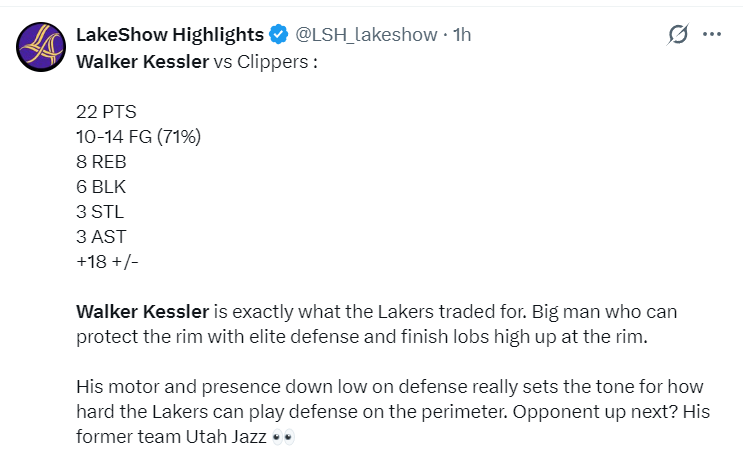This screenshot has height=452, width=743.
Task: Click bold Walker Kessler before vs Clippers
Action: (x=142, y=62)
